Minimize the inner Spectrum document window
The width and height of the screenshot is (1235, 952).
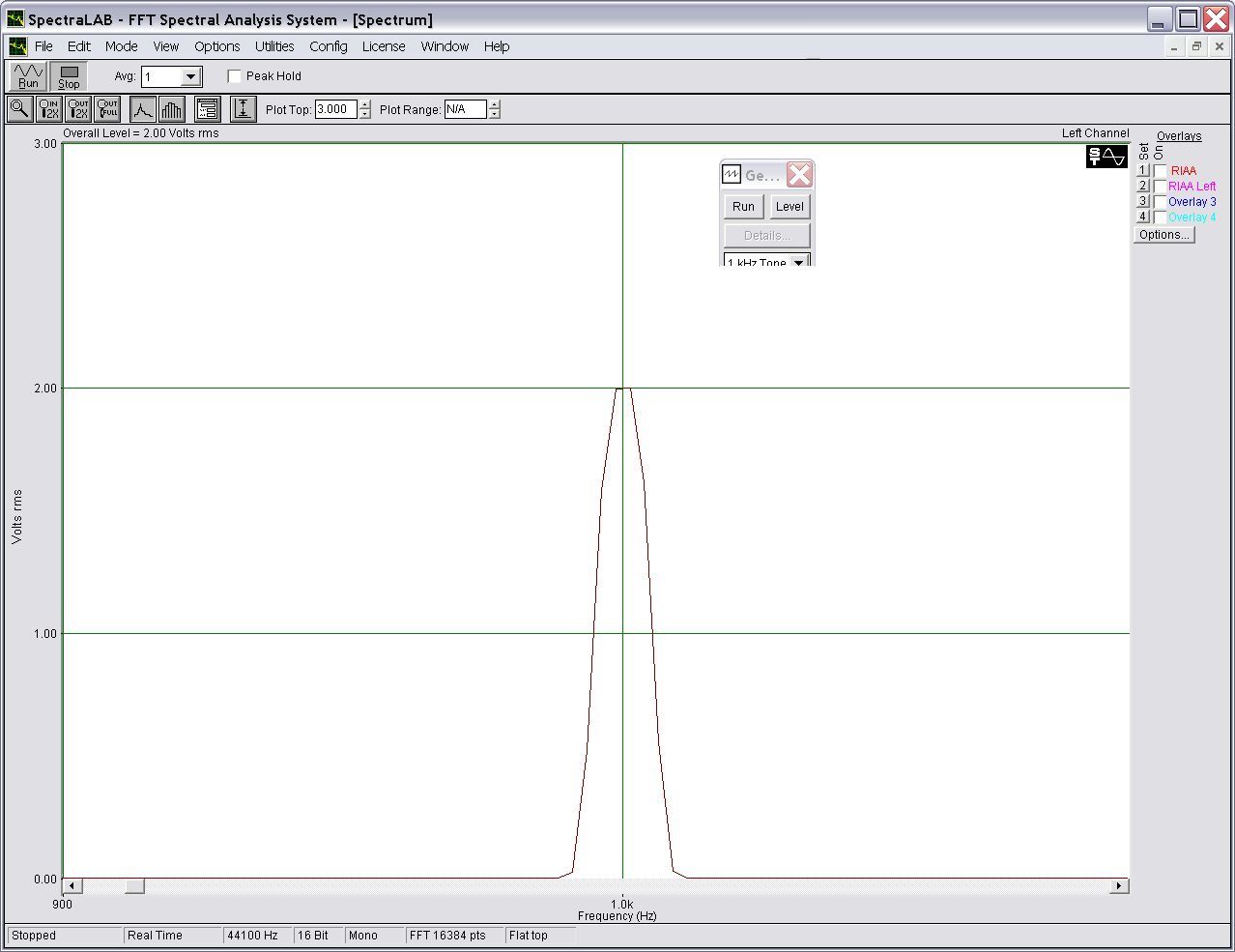(x=1174, y=46)
